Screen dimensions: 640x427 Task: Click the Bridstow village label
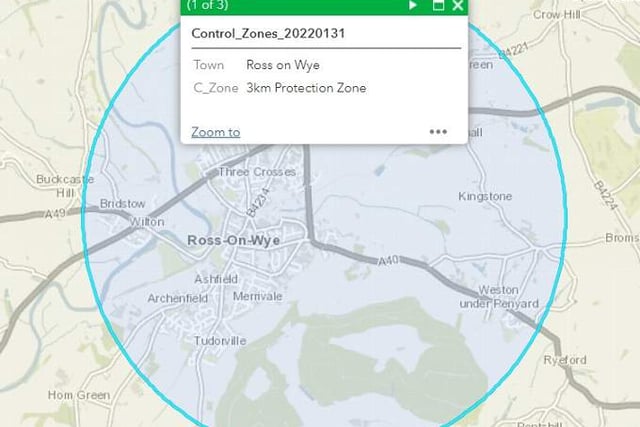pos(122,203)
